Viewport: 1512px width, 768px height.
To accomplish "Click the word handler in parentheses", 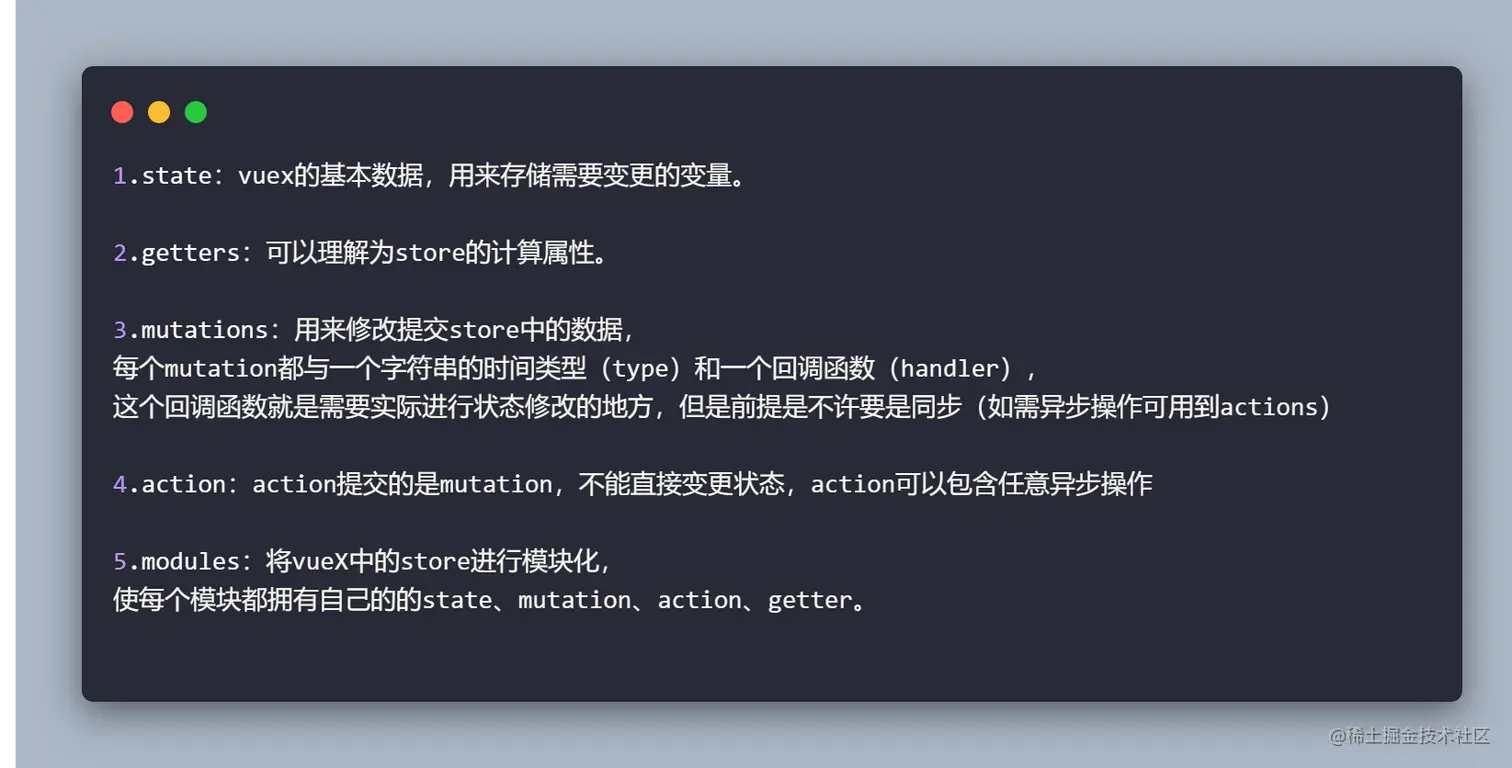I will click(950, 368).
